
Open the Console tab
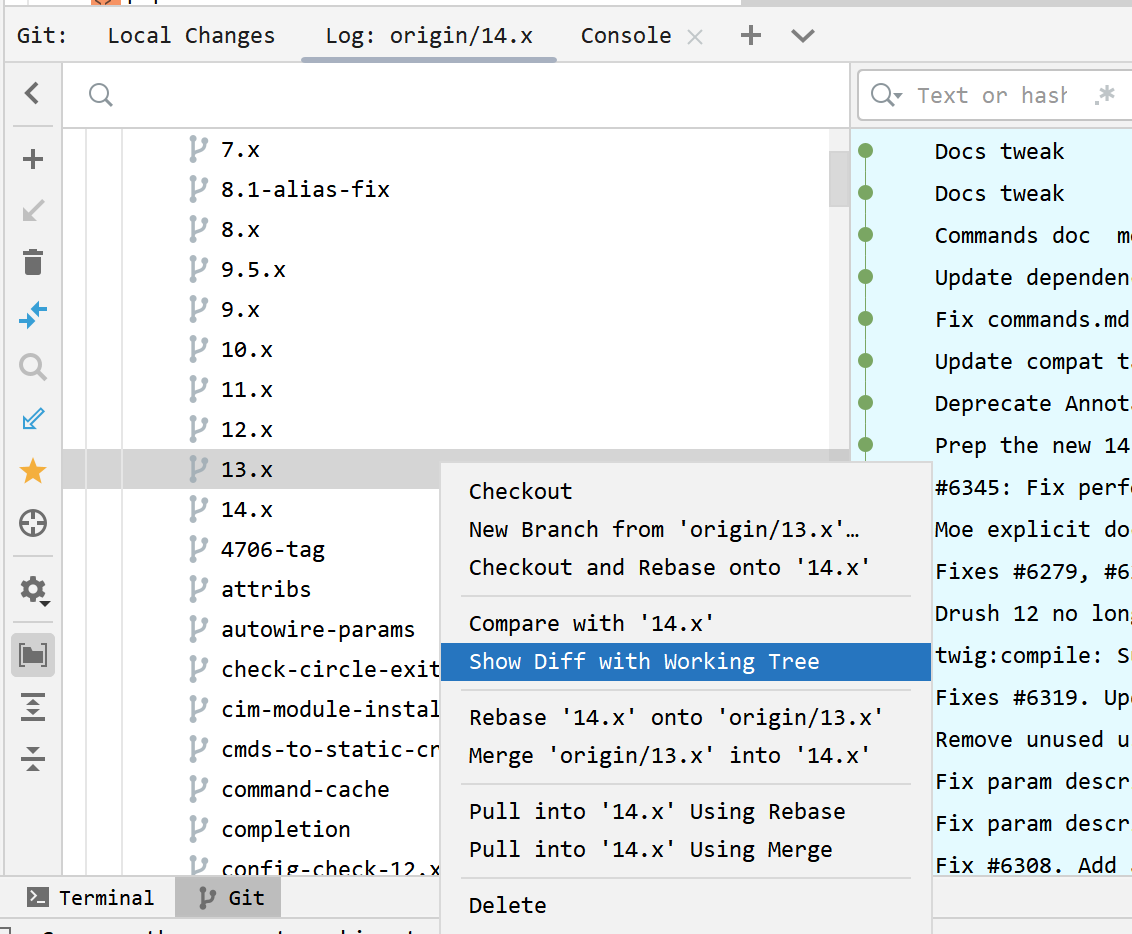point(626,35)
